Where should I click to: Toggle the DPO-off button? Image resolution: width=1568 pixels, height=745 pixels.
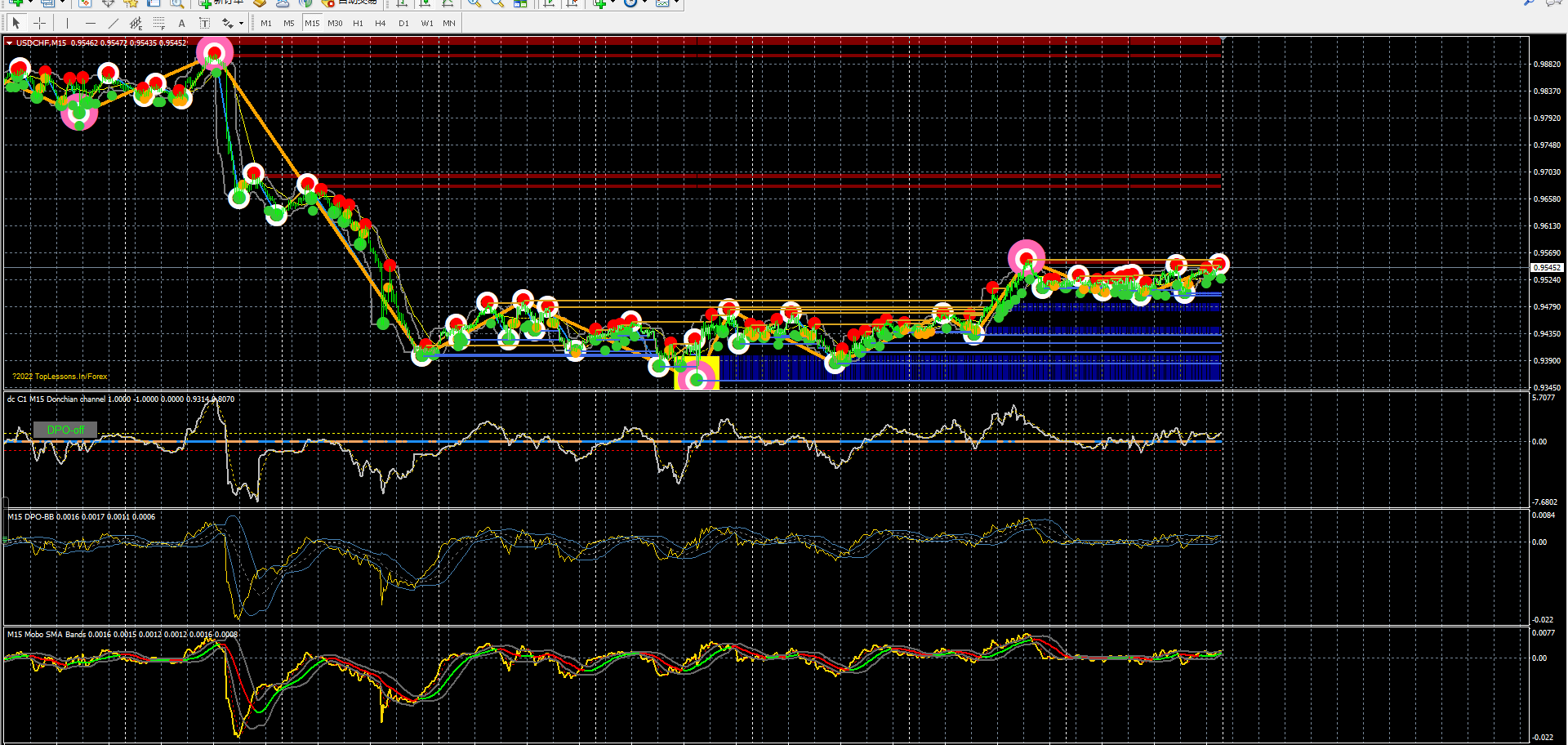click(65, 430)
